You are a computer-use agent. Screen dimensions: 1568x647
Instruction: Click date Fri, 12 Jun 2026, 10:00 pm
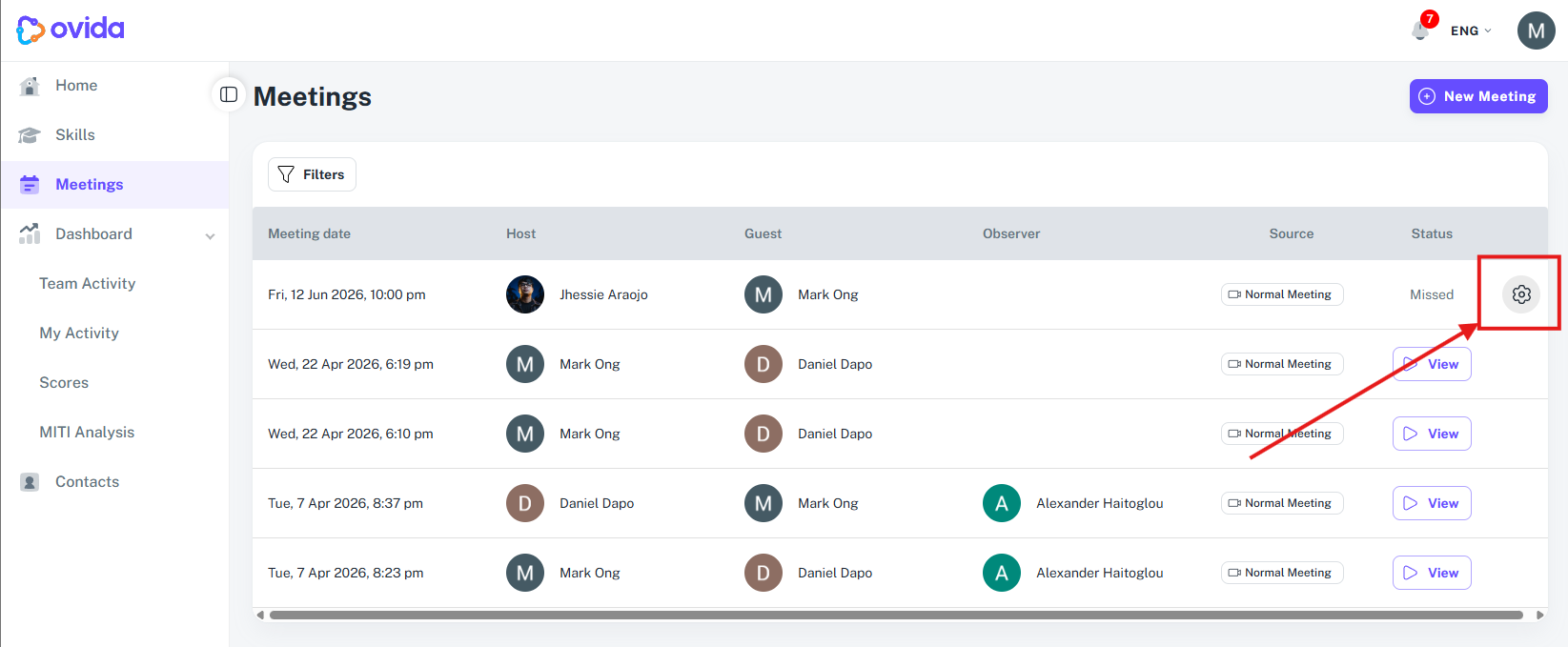click(347, 294)
